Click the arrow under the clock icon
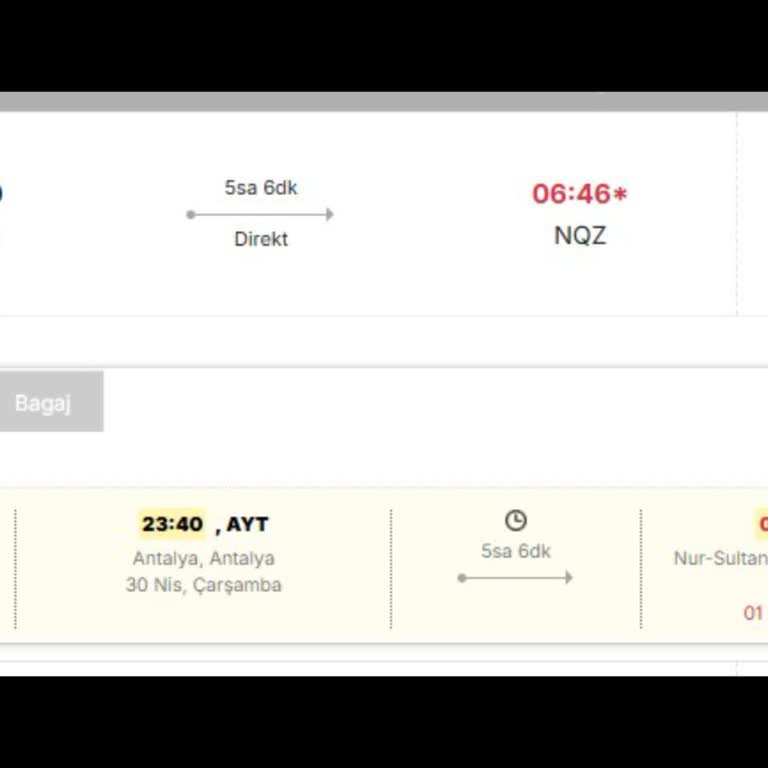768x768 pixels. pyautogui.click(x=515, y=577)
